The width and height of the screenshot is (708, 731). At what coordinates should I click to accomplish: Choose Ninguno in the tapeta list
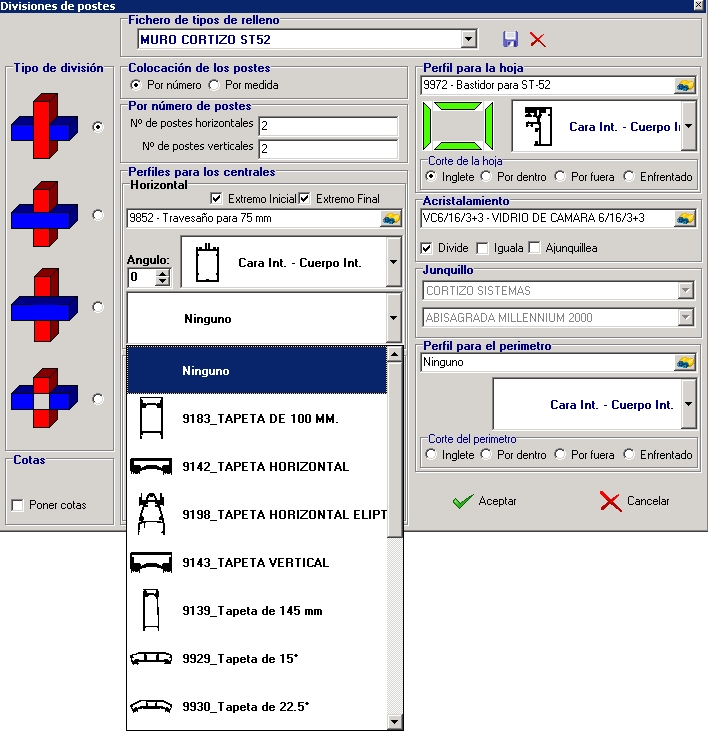coord(257,371)
